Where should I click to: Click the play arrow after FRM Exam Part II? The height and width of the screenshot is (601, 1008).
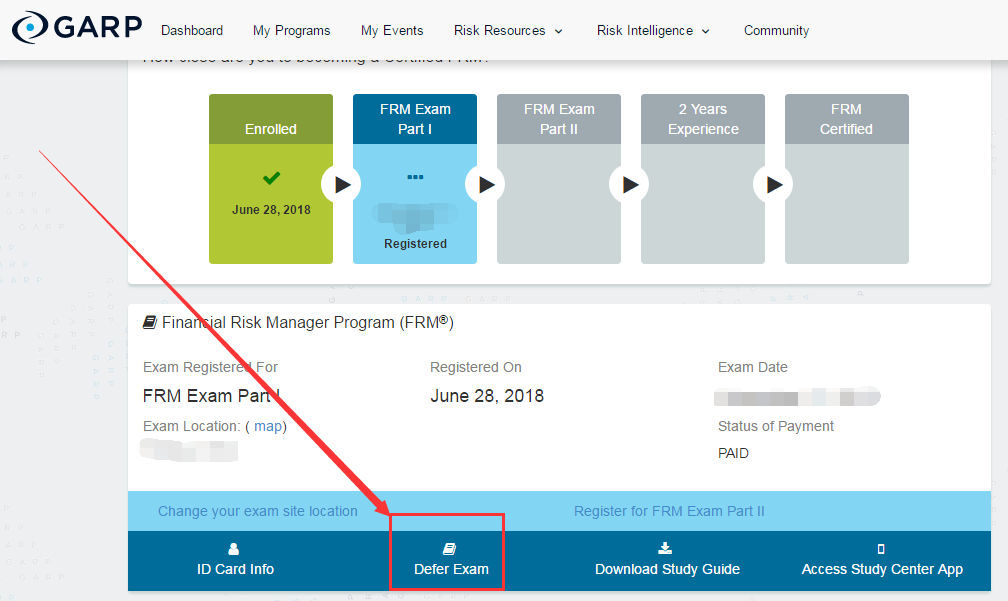[629, 184]
